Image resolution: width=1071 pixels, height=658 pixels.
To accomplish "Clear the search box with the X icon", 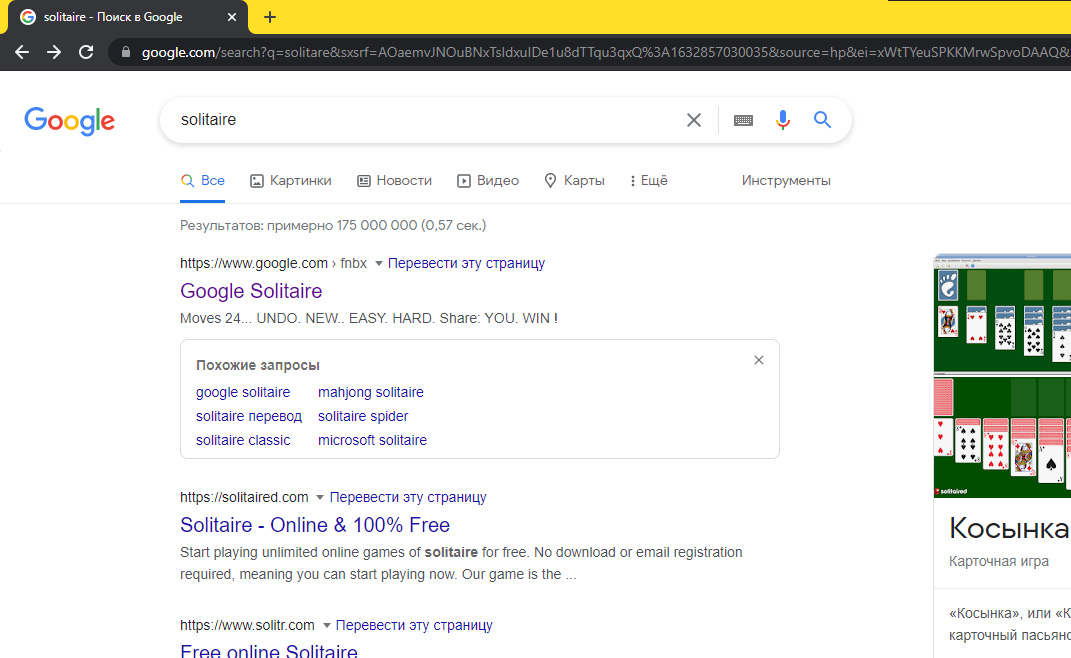I will click(x=694, y=120).
